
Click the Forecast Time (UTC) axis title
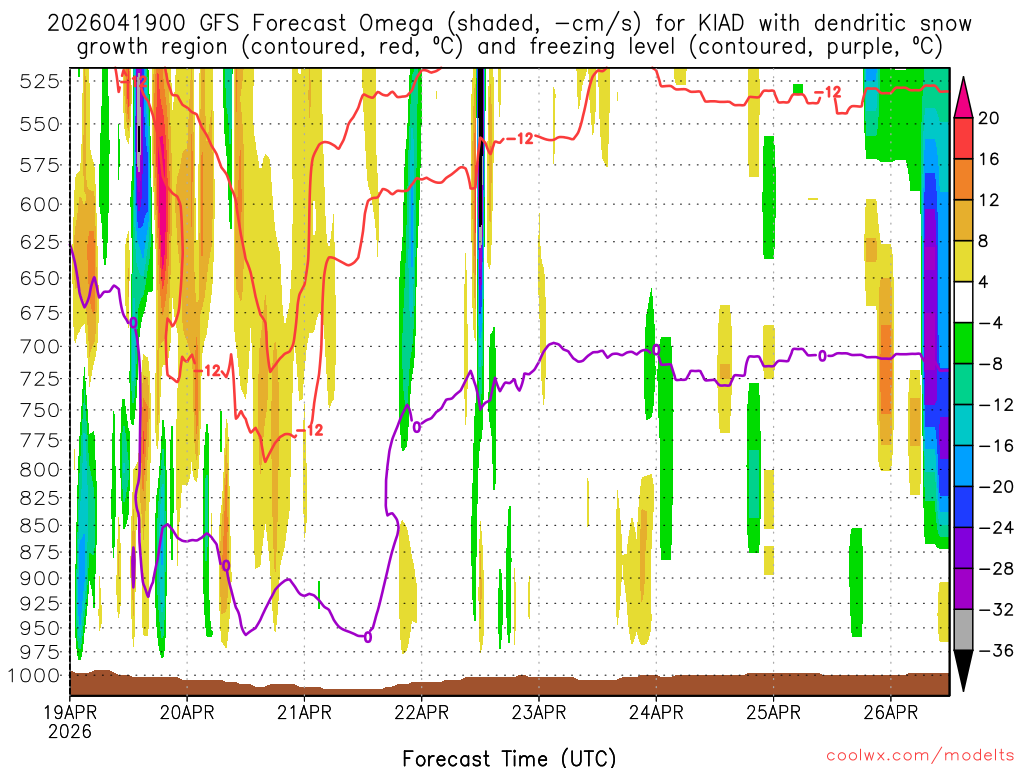[509, 758]
